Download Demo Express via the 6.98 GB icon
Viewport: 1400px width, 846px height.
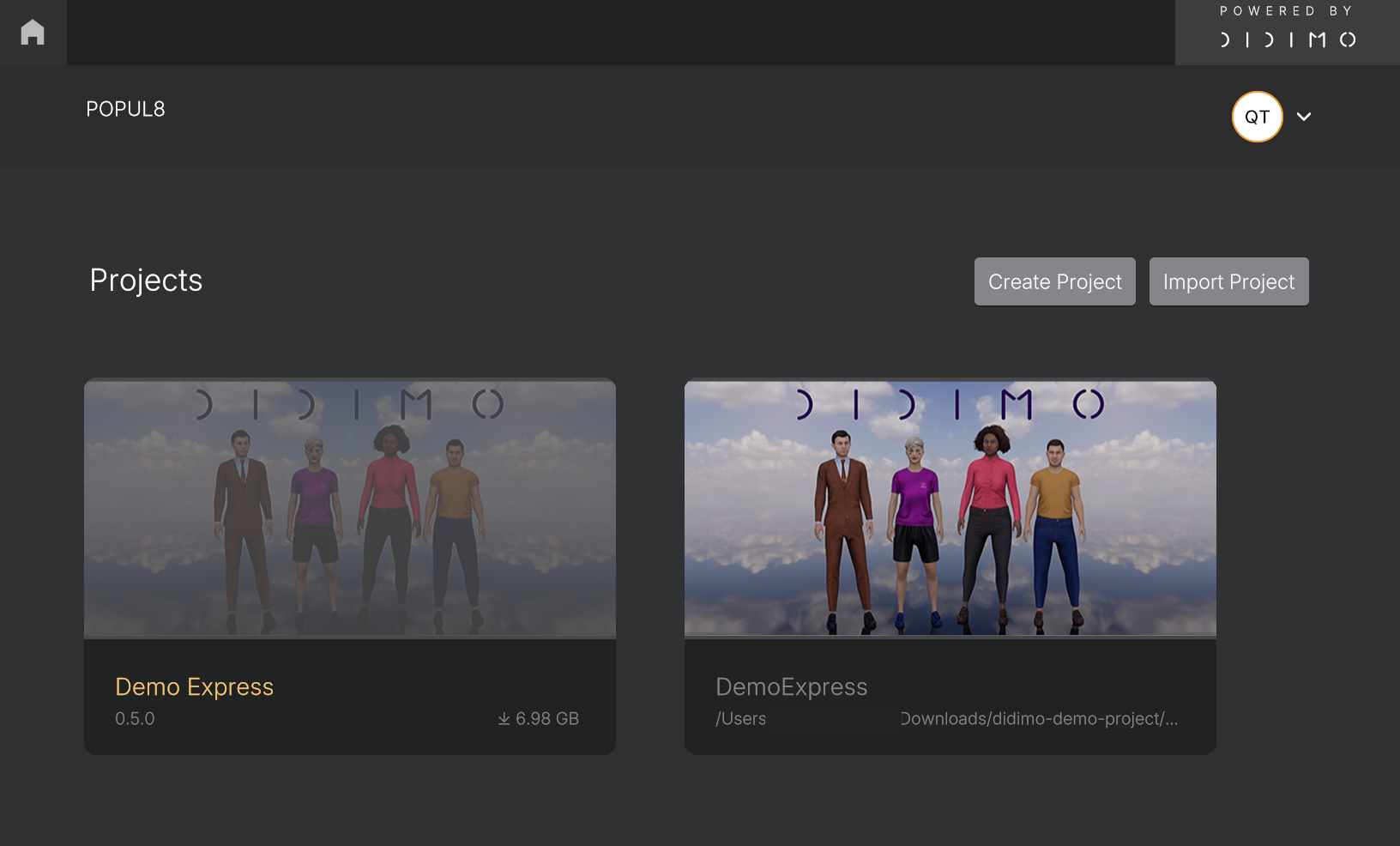(504, 719)
